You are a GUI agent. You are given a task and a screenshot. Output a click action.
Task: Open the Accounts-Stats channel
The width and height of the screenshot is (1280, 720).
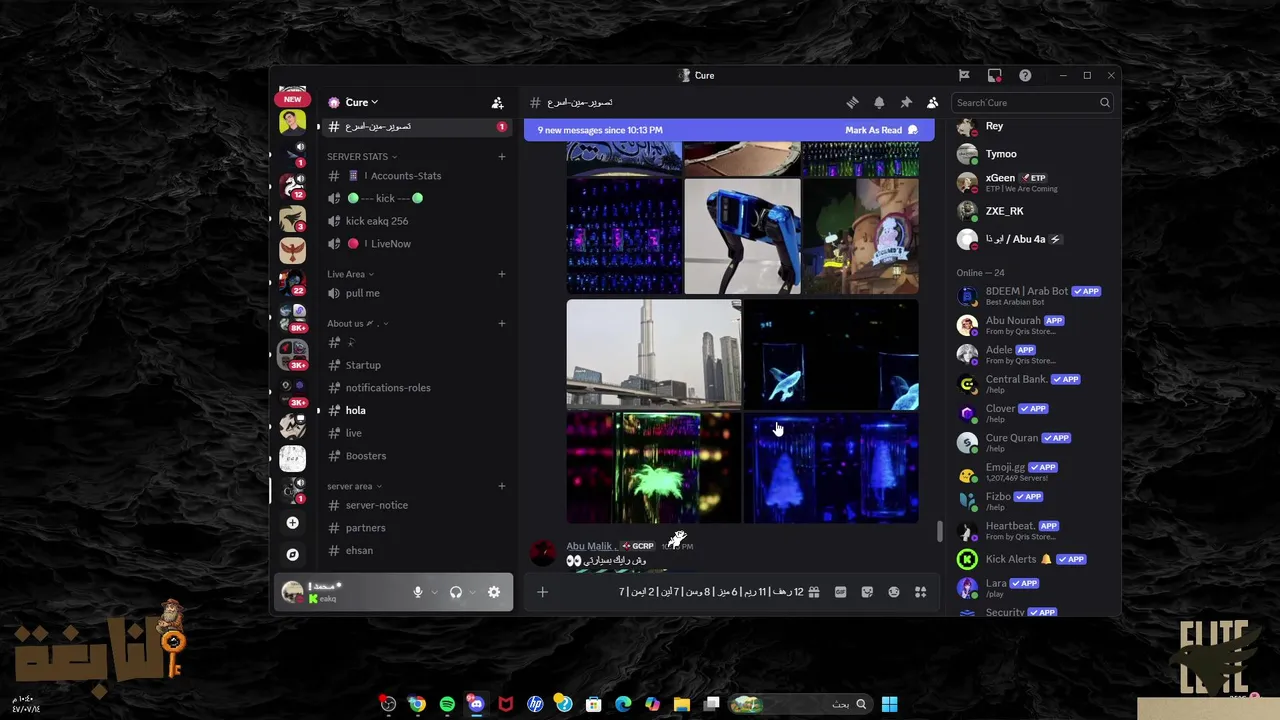point(415,176)
